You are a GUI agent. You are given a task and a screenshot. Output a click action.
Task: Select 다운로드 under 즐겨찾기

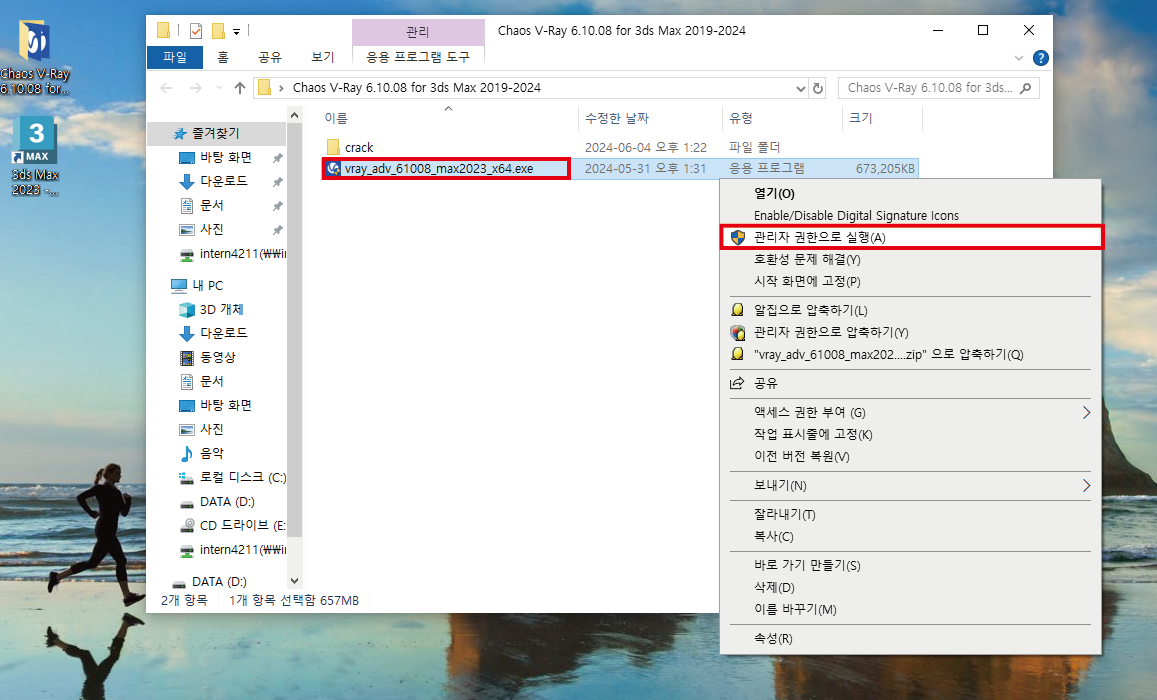pyautogui.click(x=224, y=181)
